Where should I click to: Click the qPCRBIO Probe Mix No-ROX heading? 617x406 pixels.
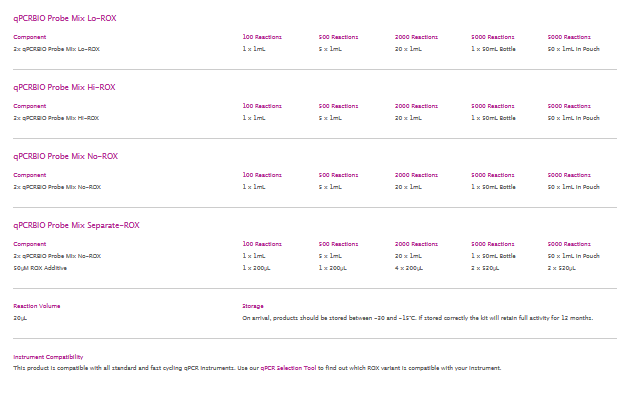point(65,156)
